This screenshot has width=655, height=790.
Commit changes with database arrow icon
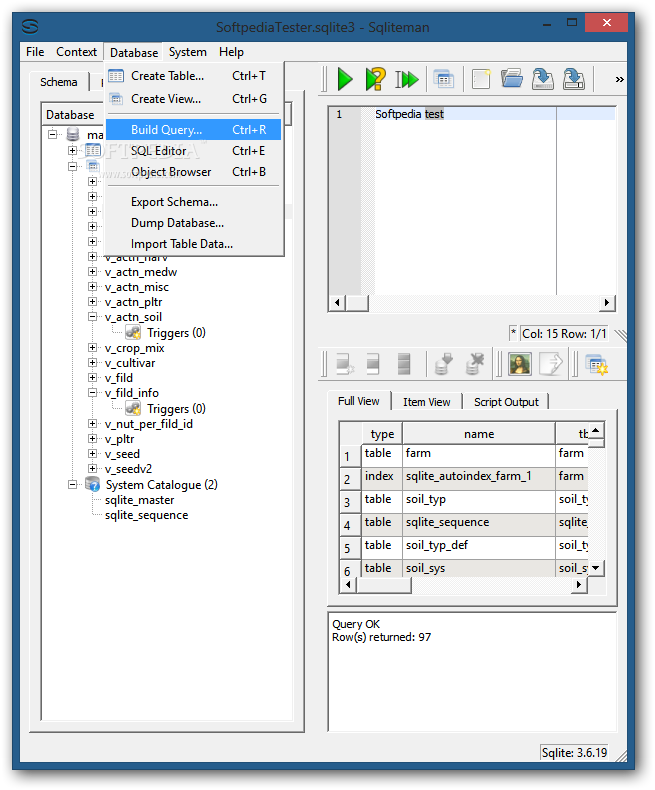[443, 364]
